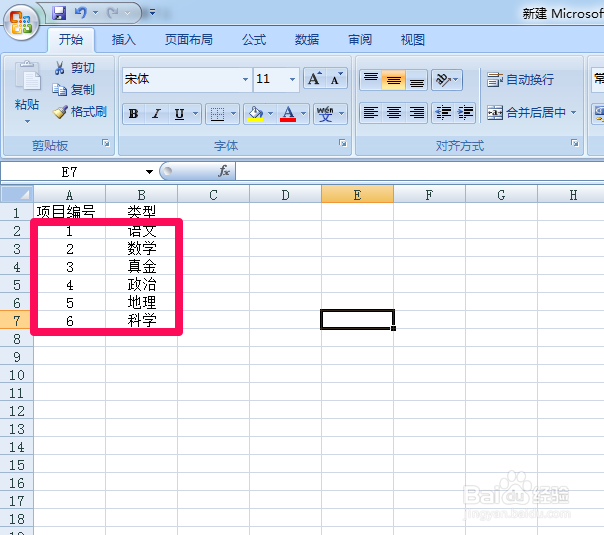Select cell containing 地理

point(141,302)
